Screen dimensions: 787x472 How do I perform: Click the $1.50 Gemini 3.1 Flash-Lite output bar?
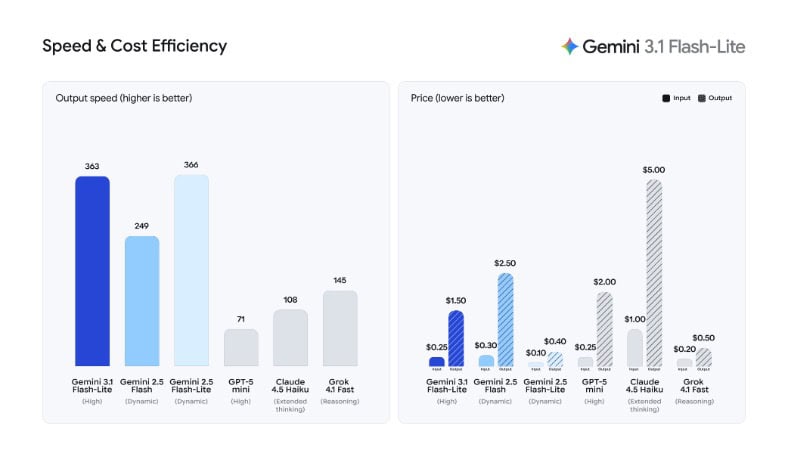click(456, 338)
